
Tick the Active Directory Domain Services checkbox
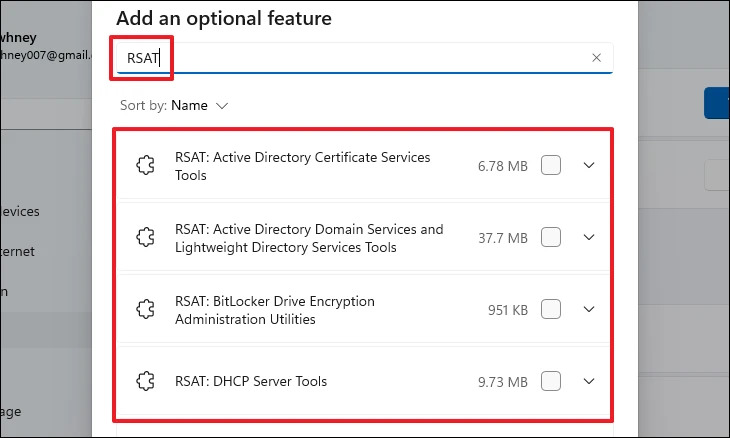(x=551, y=238)
